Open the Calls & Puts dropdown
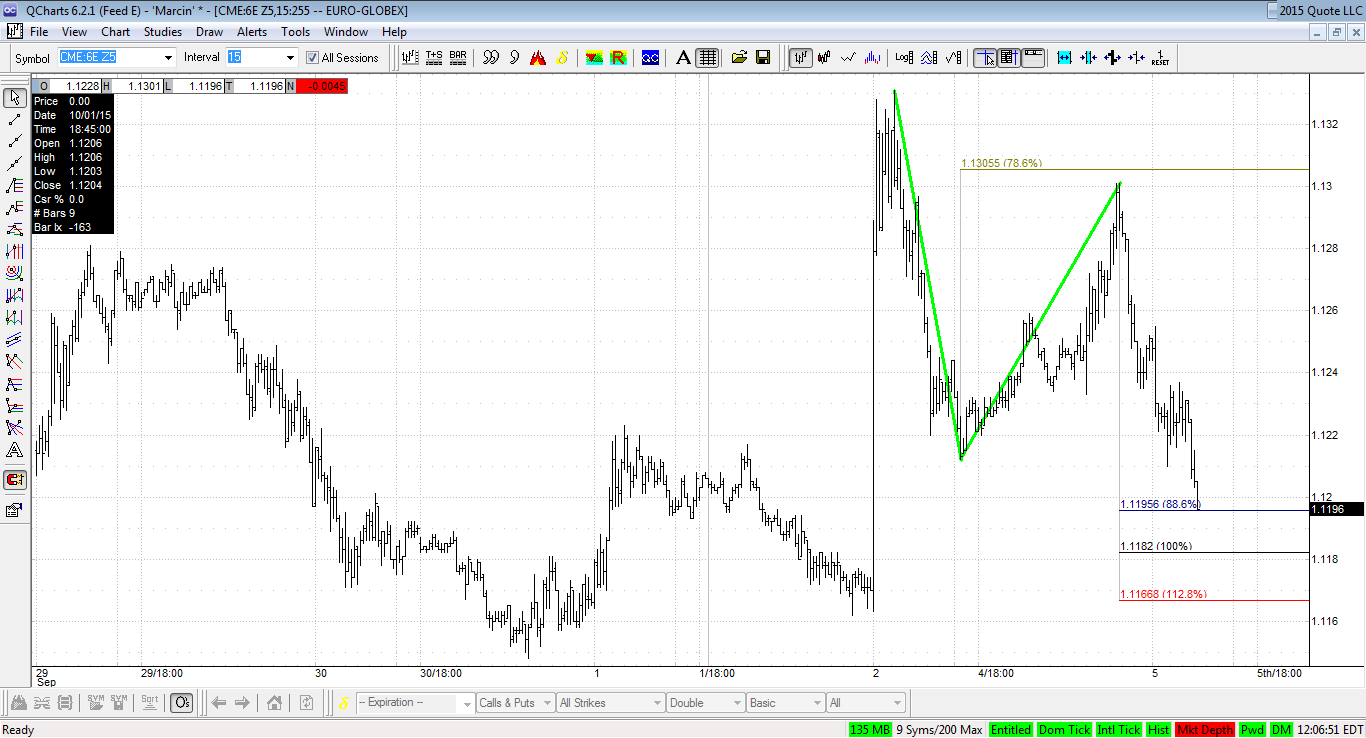The image size is (1366, 738). point(515,703)
